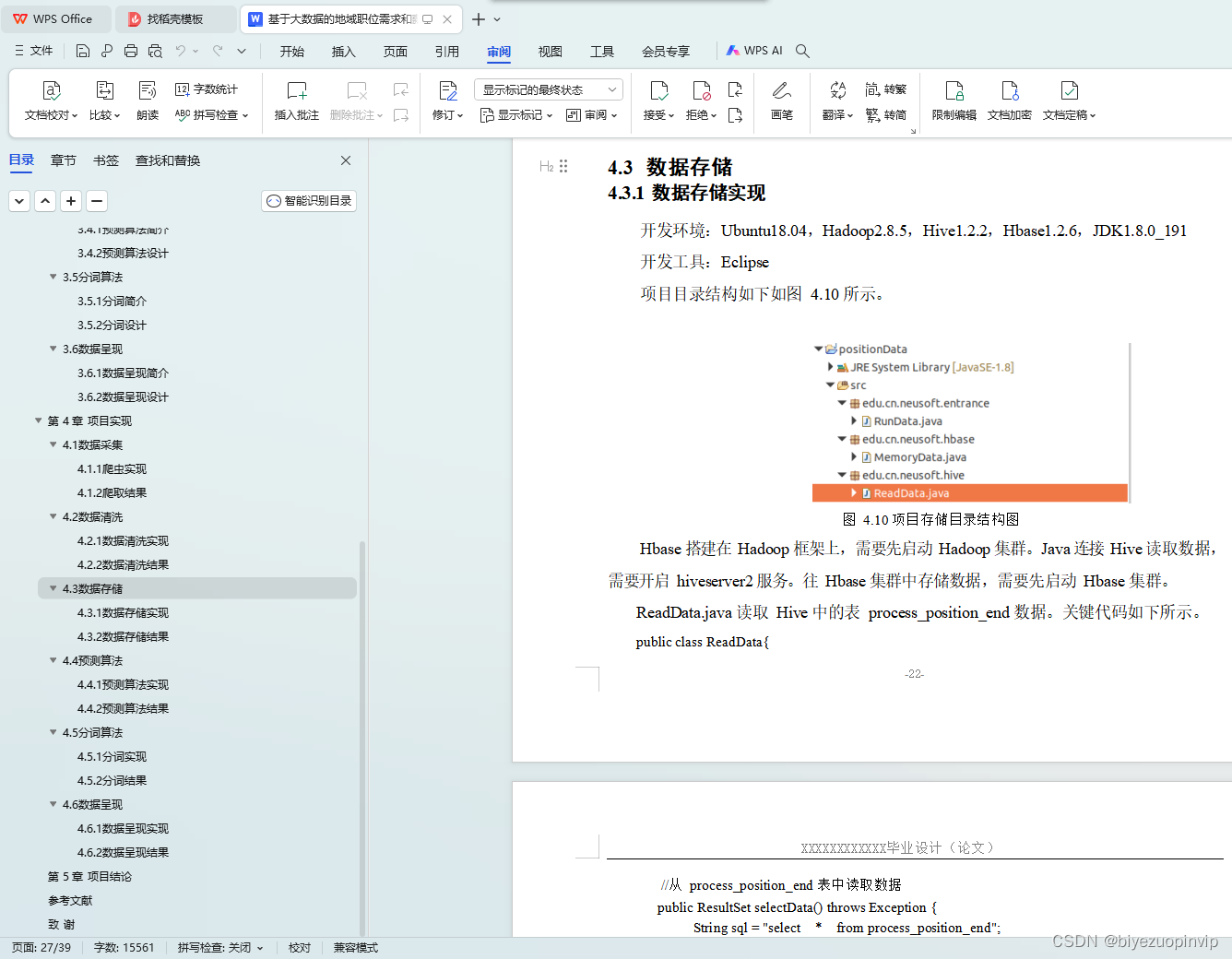The width and height of the screenshot is (1232, 959).
Task: Toggle spell check from 拼写检查: 关闭 status
Action: point(219,947)
